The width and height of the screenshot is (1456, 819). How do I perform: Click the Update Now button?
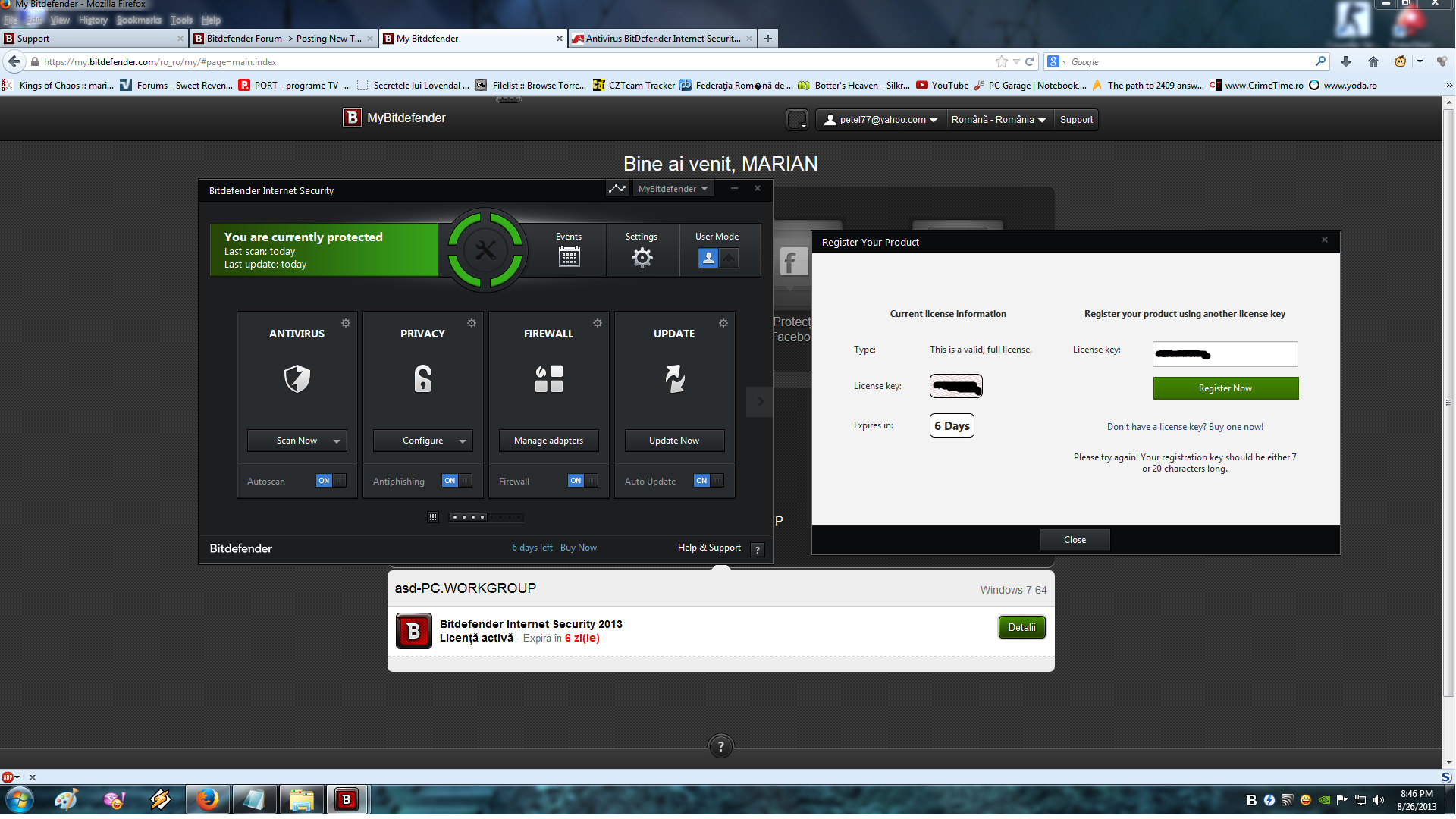pos(674,441)
